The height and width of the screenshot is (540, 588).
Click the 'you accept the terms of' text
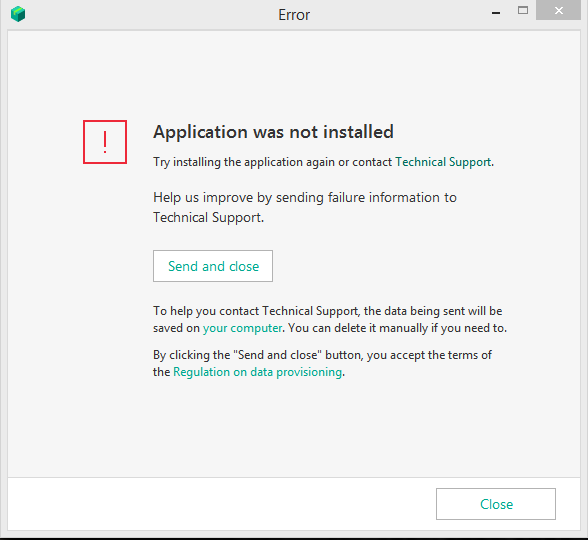(429, 355)
